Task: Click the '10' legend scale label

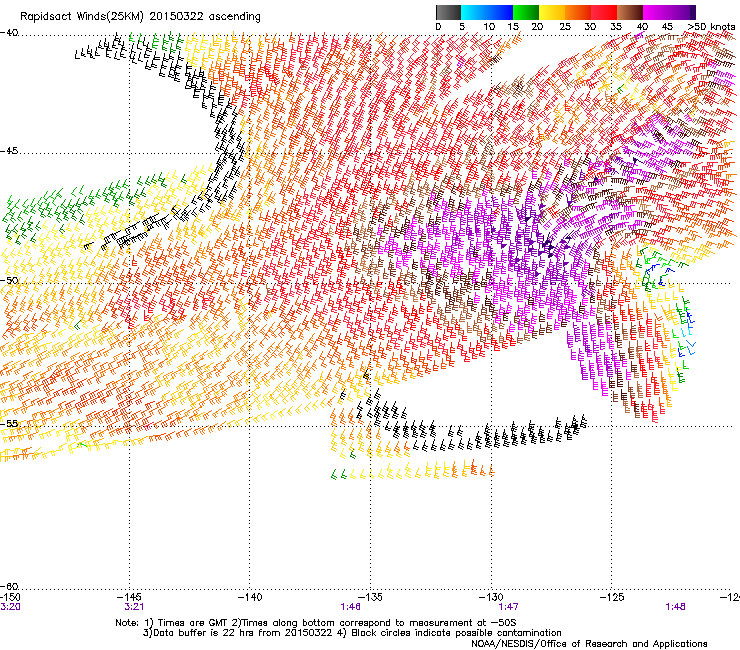Action: 489,27
